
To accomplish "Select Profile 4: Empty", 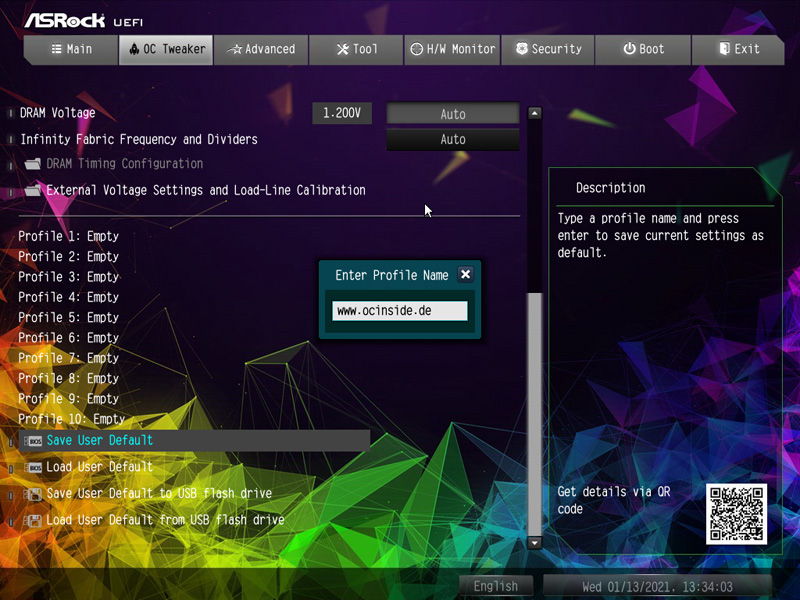I will coord(68,297).
